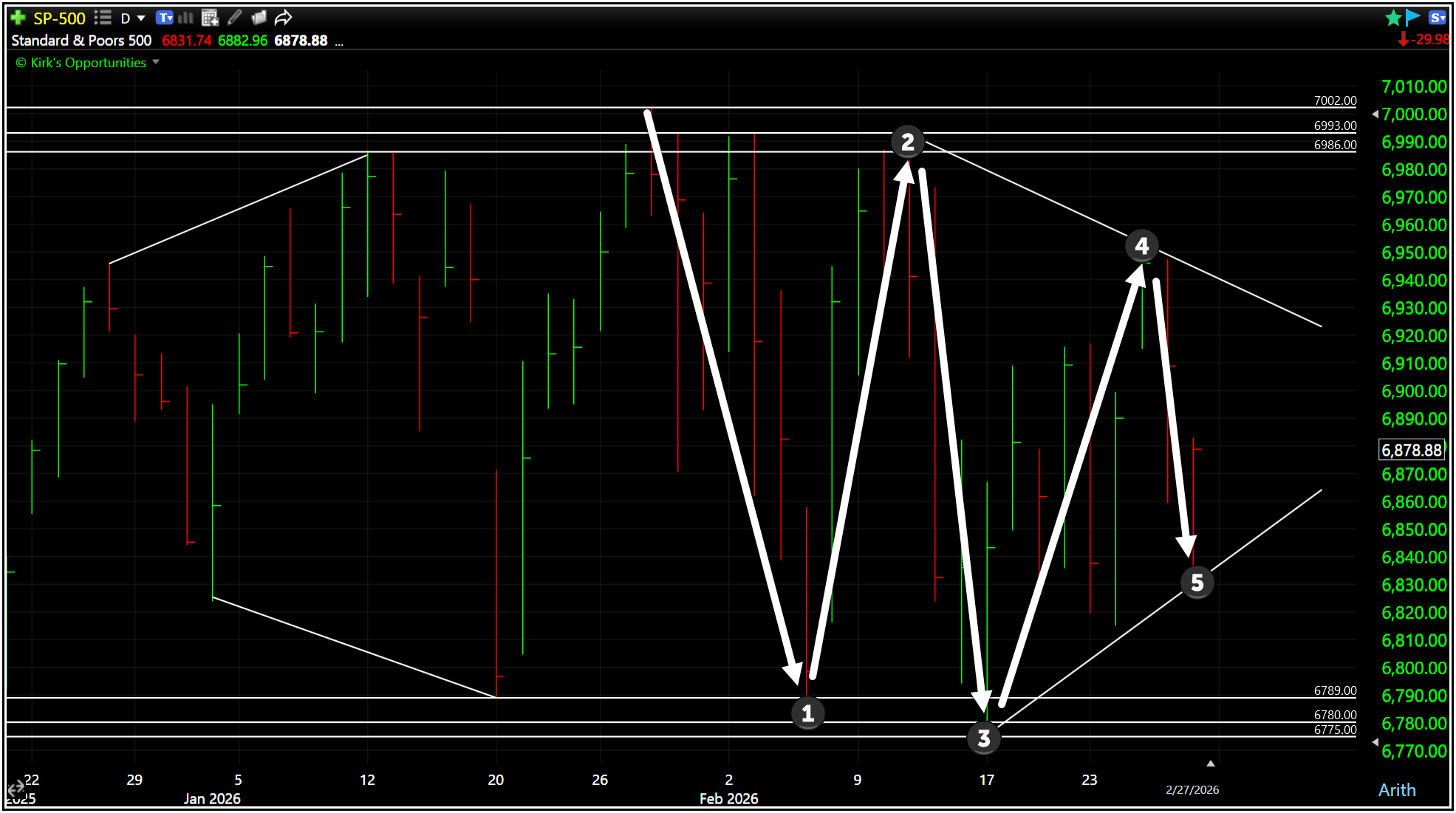
Task: Open the chart files folder icon
Action: point(259,18)
